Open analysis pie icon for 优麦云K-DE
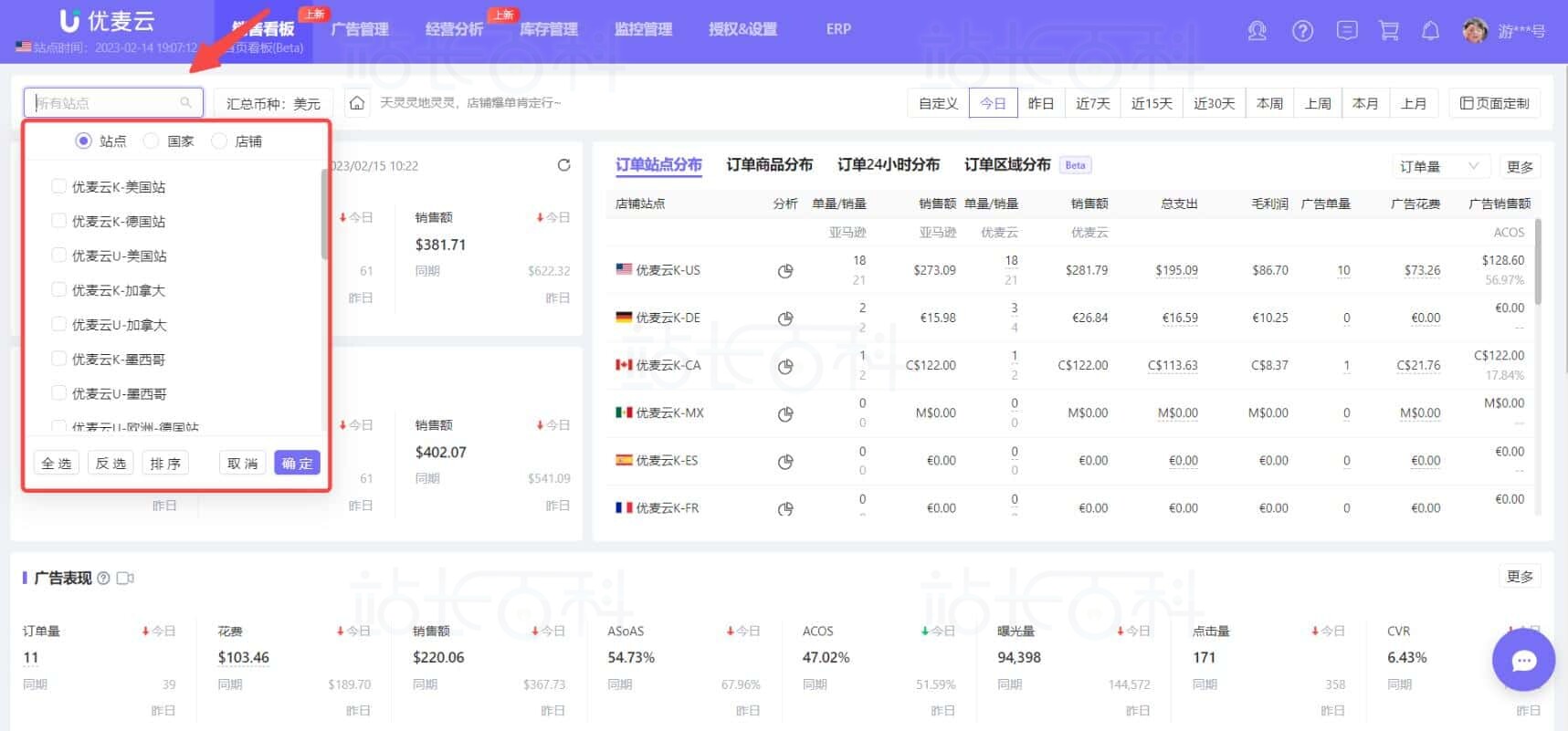 click(x=785, y=319)
